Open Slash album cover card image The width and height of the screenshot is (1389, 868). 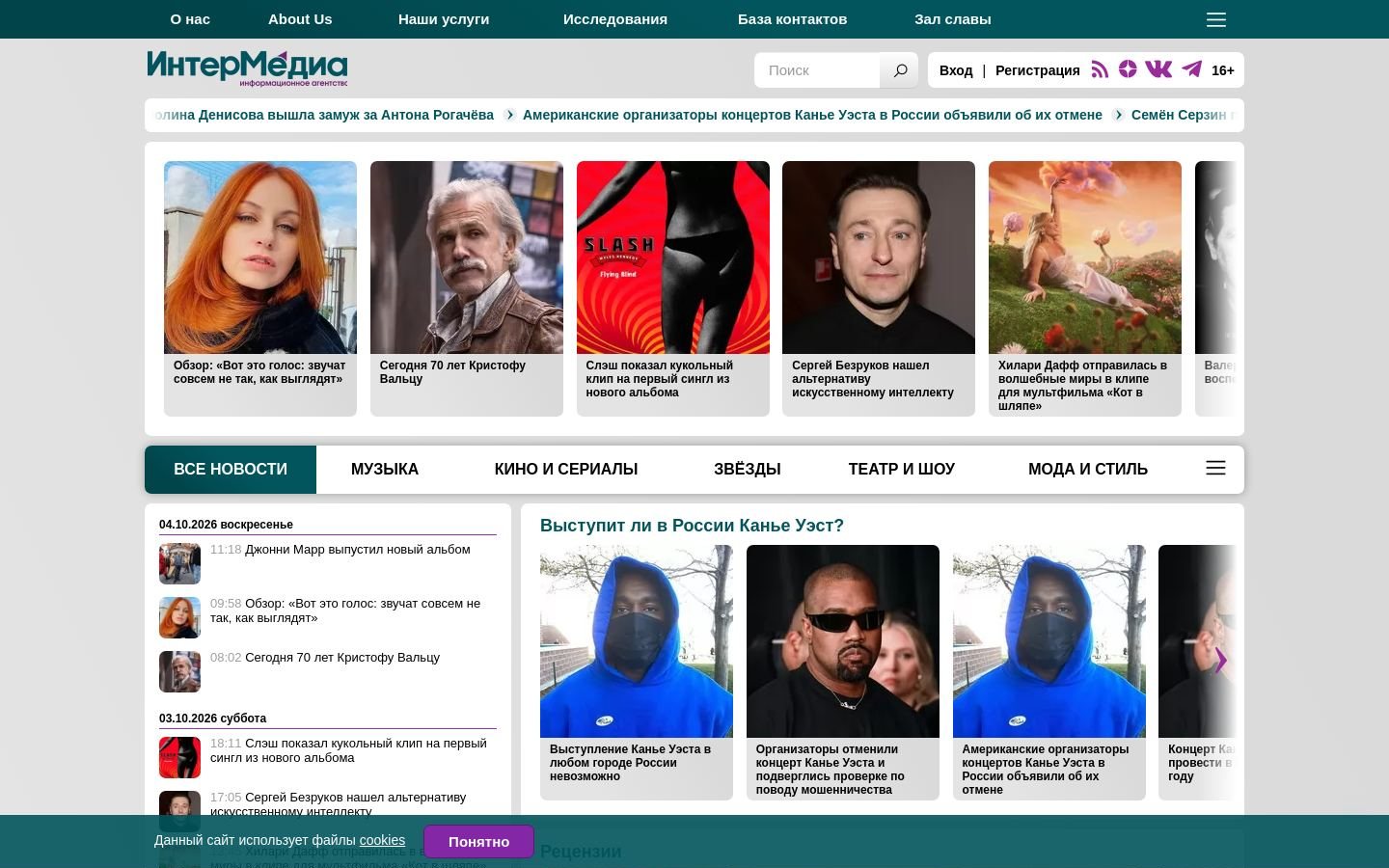click(673, 258)
